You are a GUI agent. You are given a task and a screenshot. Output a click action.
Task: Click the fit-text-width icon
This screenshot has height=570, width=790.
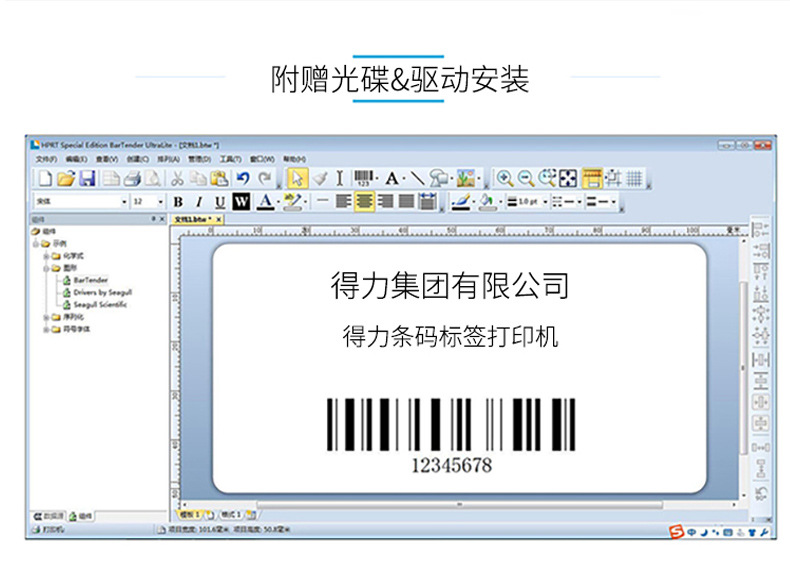tap(428, 202)
